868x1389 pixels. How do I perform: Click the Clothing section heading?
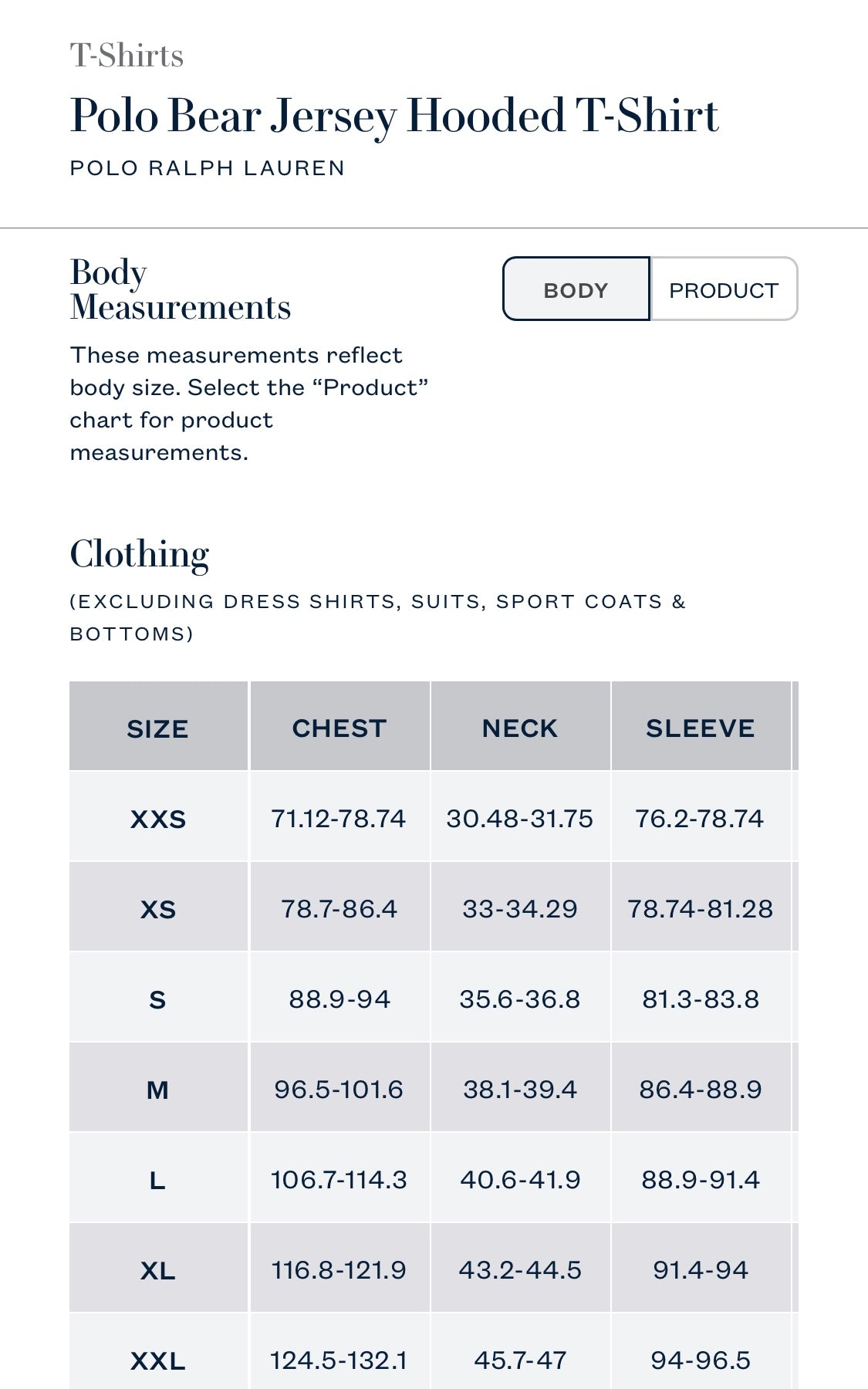[x=140, y=554]
